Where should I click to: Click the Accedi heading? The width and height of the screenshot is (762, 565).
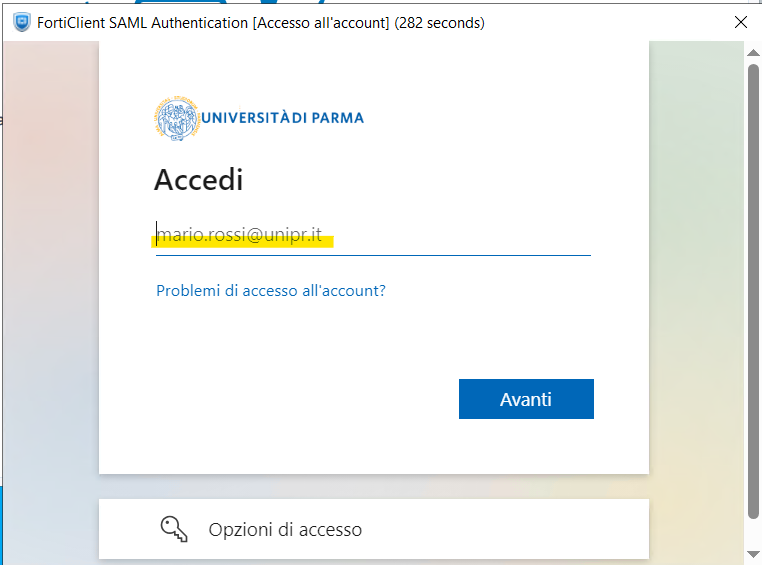[x=199, y=180]
